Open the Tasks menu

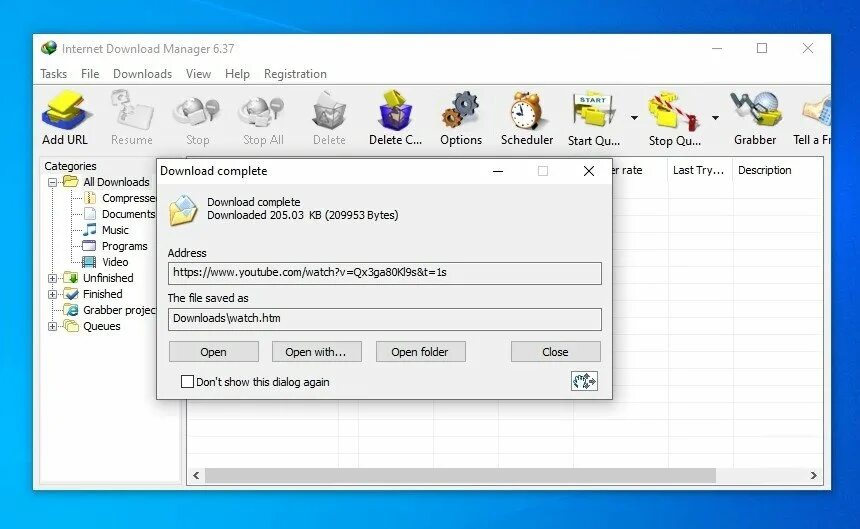[54, 73]
